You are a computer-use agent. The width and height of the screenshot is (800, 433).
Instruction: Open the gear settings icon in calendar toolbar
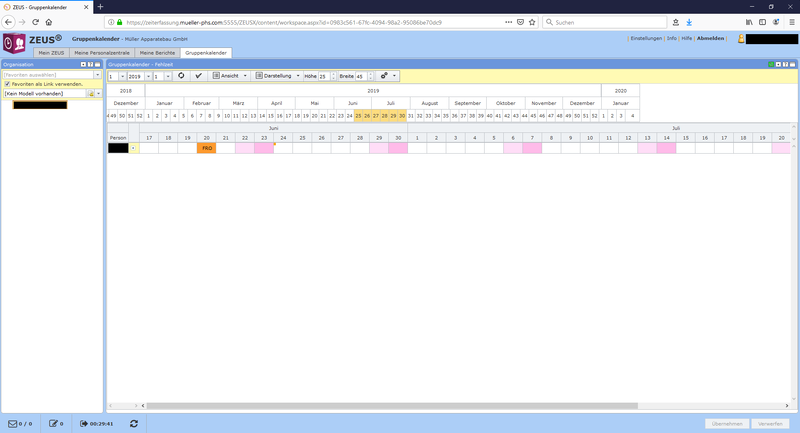click(385, 76)
